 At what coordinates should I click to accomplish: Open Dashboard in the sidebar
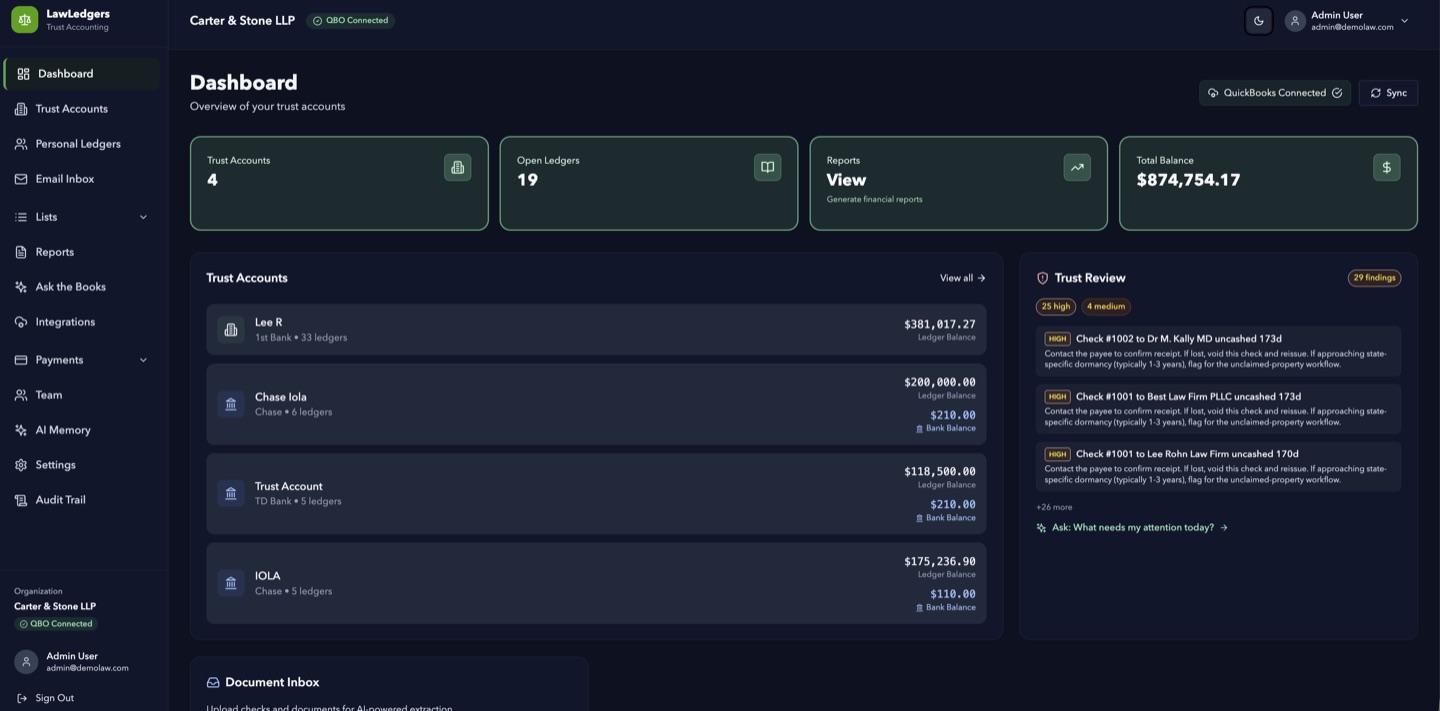tap(81, 74)
